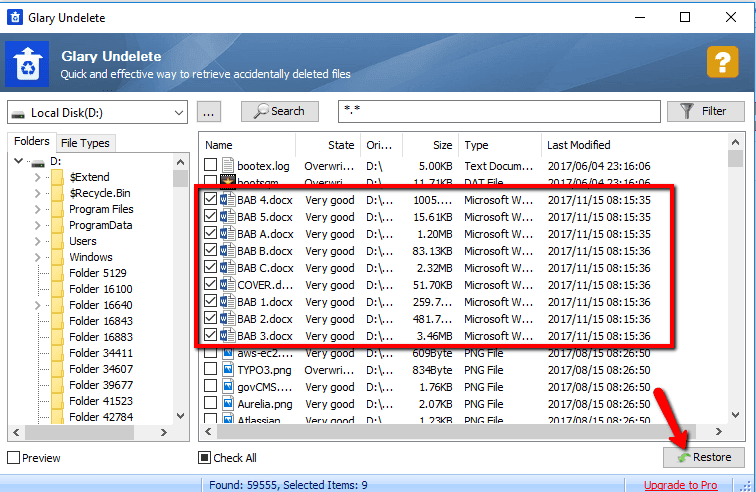This screenshot has width=756, height=492.
Task: Switch to the File Types tab
Action: click(x=85, y=143)
